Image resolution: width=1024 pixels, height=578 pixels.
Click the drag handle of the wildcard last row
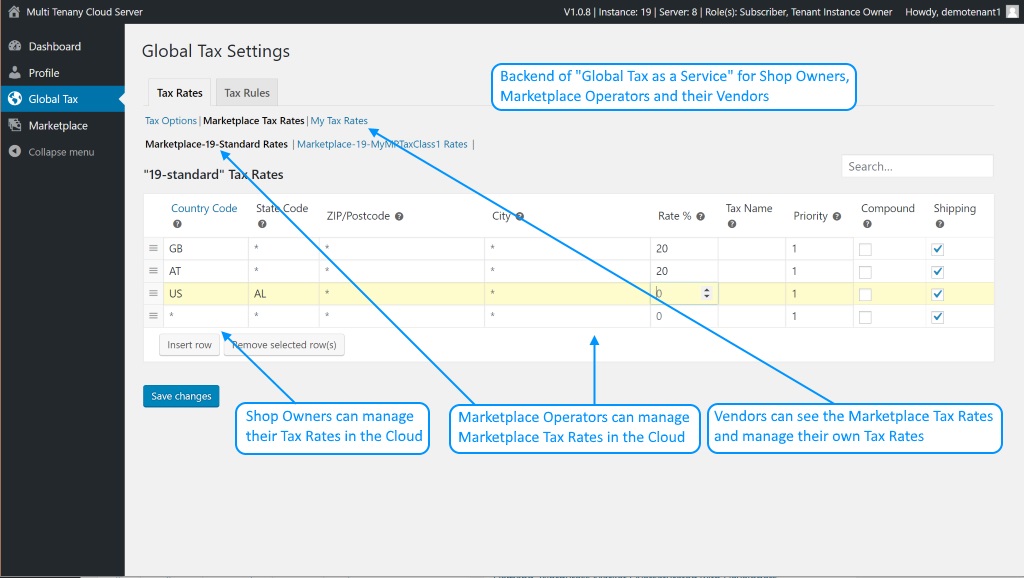(153, 315)
